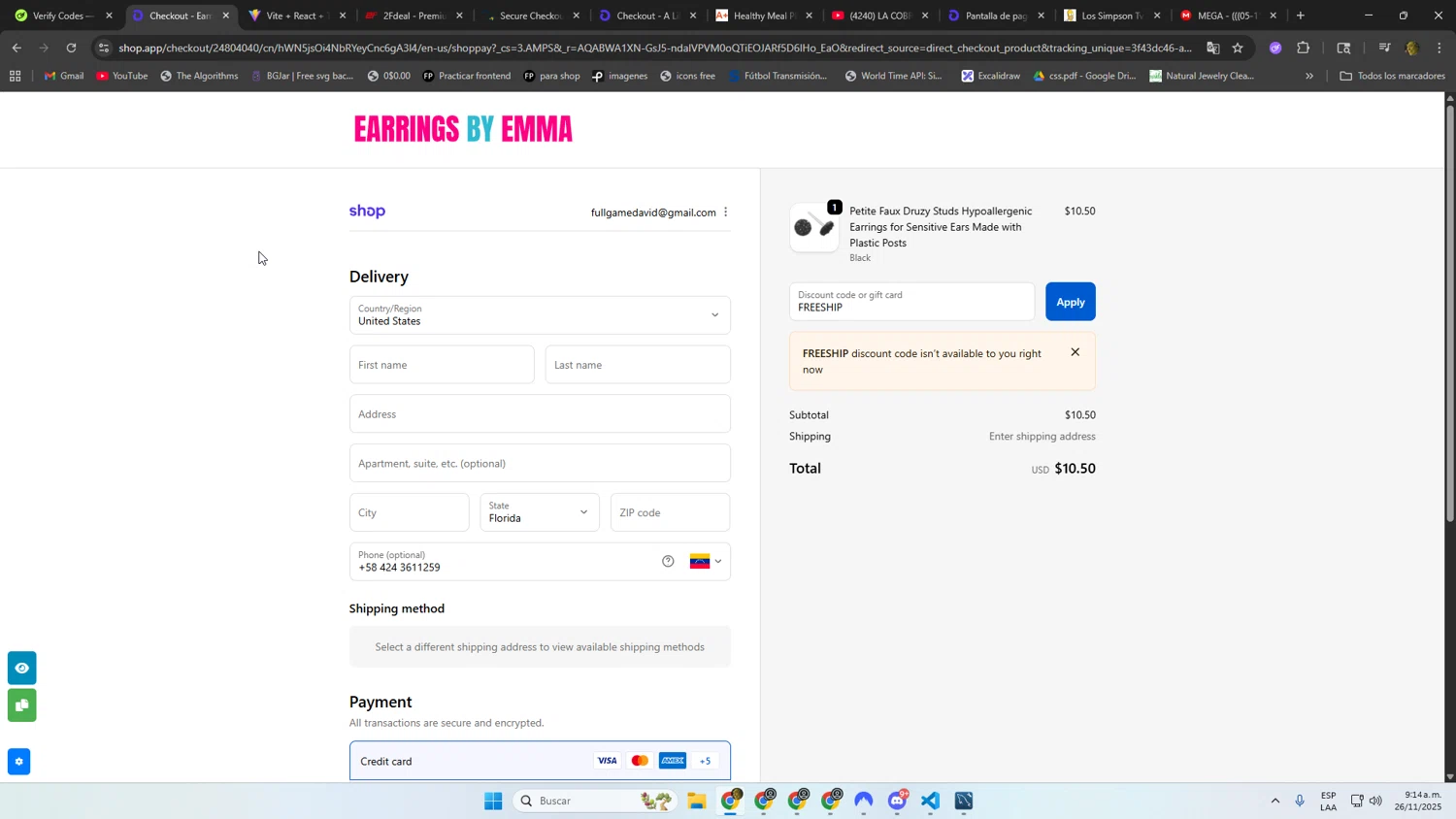Click the page vertical scrollbar

(1450, 313)
